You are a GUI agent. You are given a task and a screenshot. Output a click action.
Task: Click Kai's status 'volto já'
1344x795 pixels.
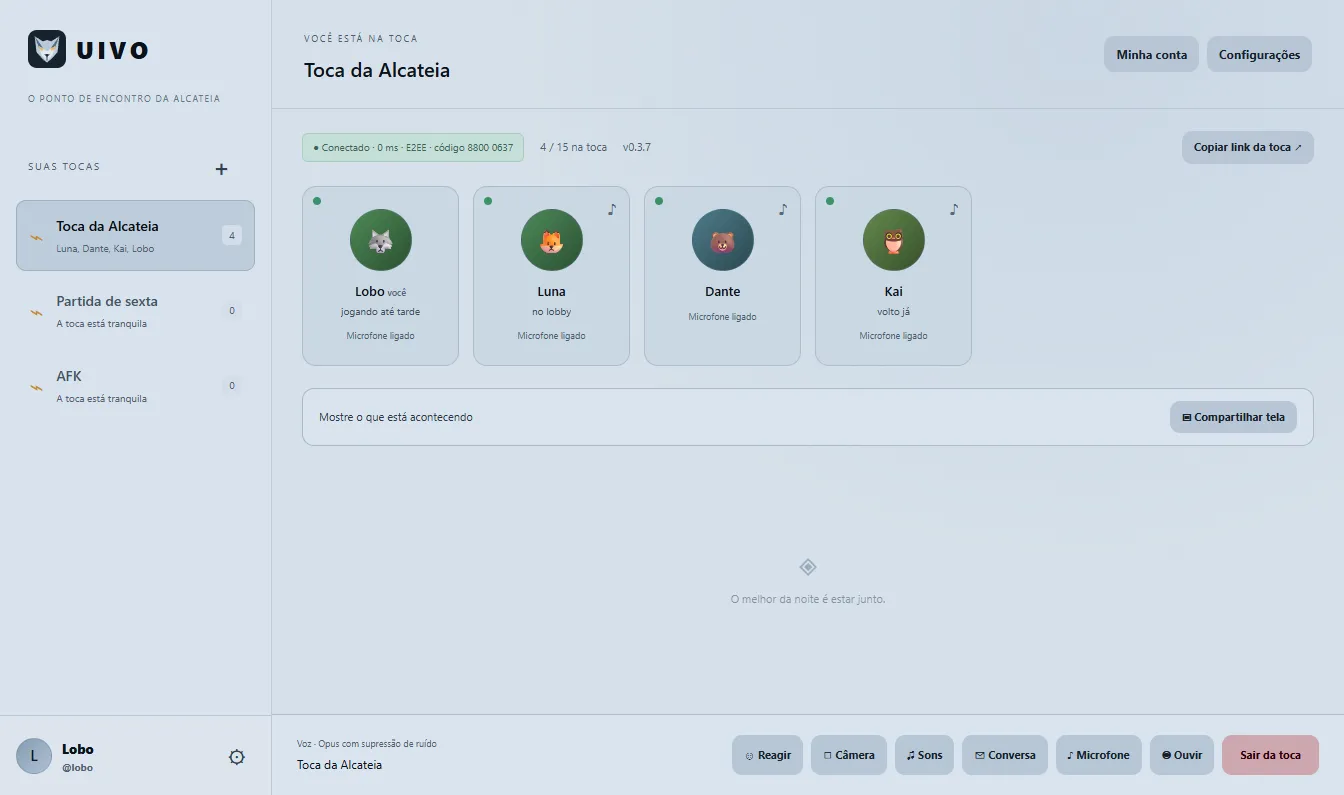point(894,312)
